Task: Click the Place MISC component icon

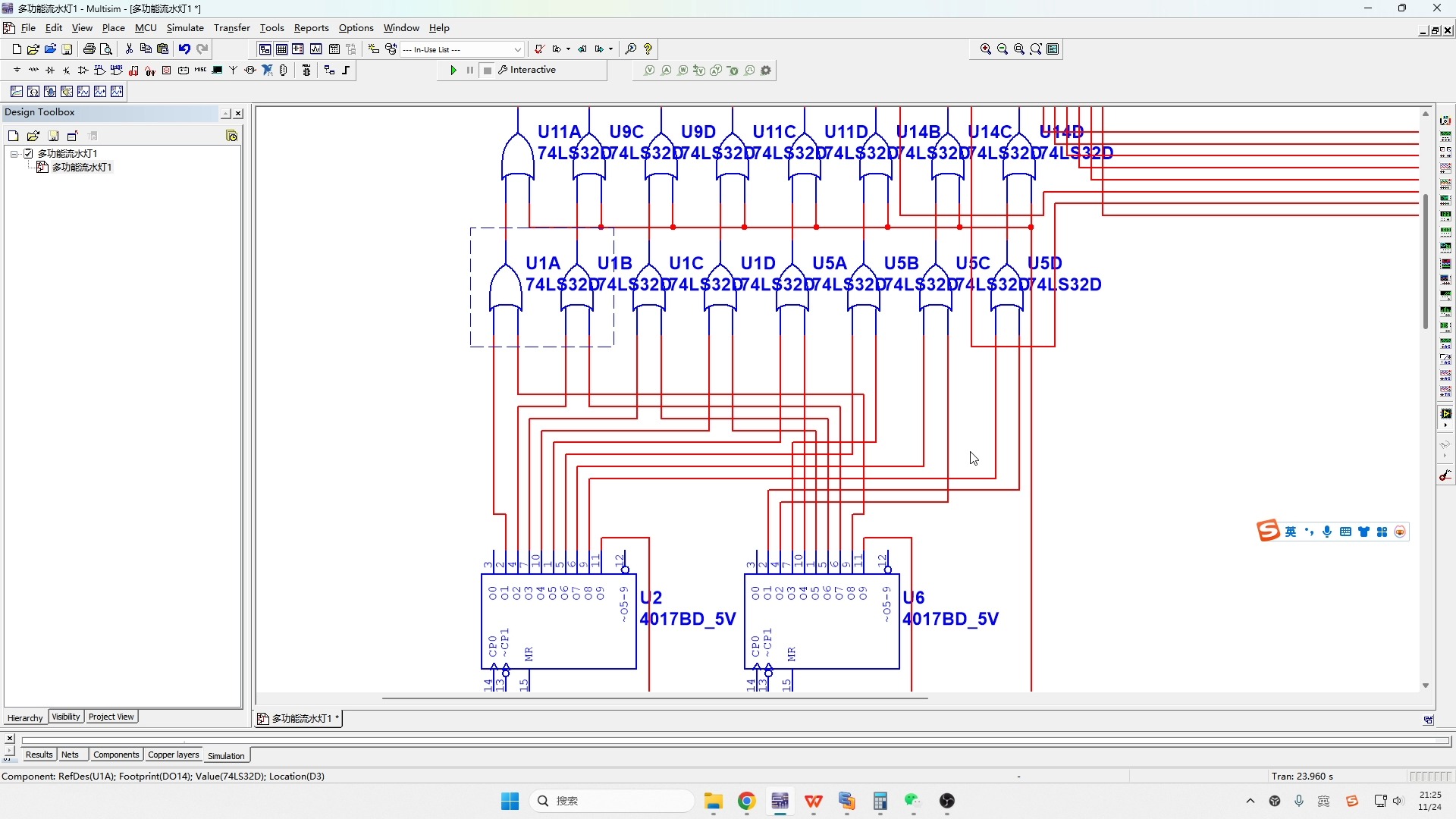Action: click(x=200, y=70)
